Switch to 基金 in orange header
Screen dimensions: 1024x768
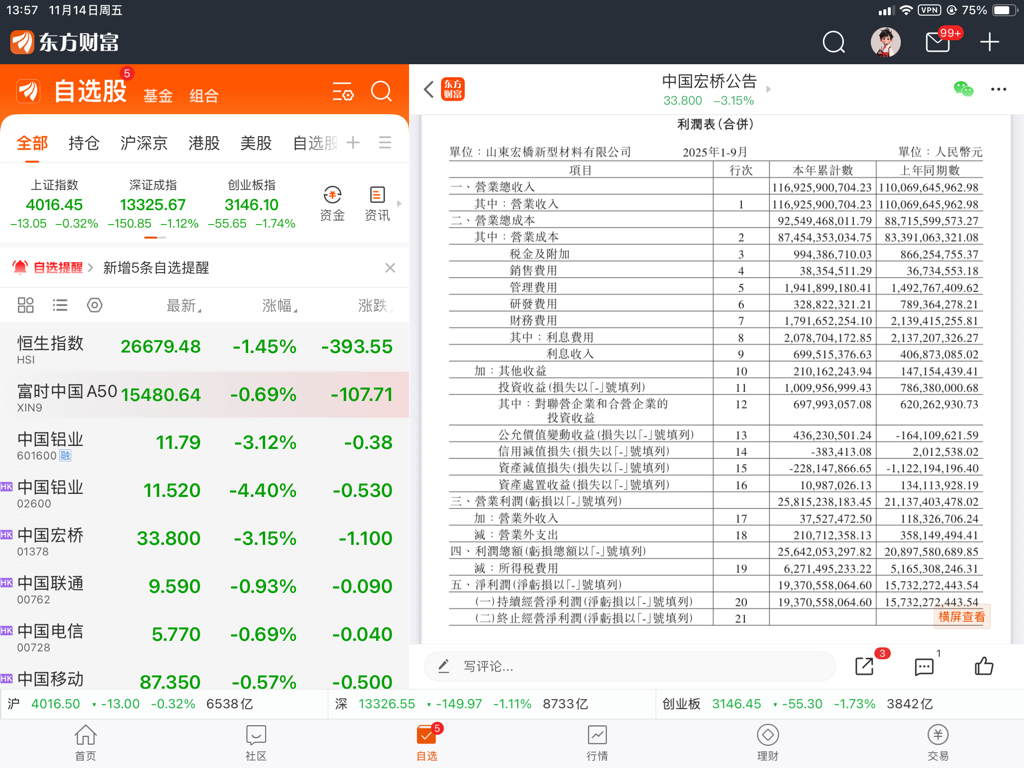(158, 96)
